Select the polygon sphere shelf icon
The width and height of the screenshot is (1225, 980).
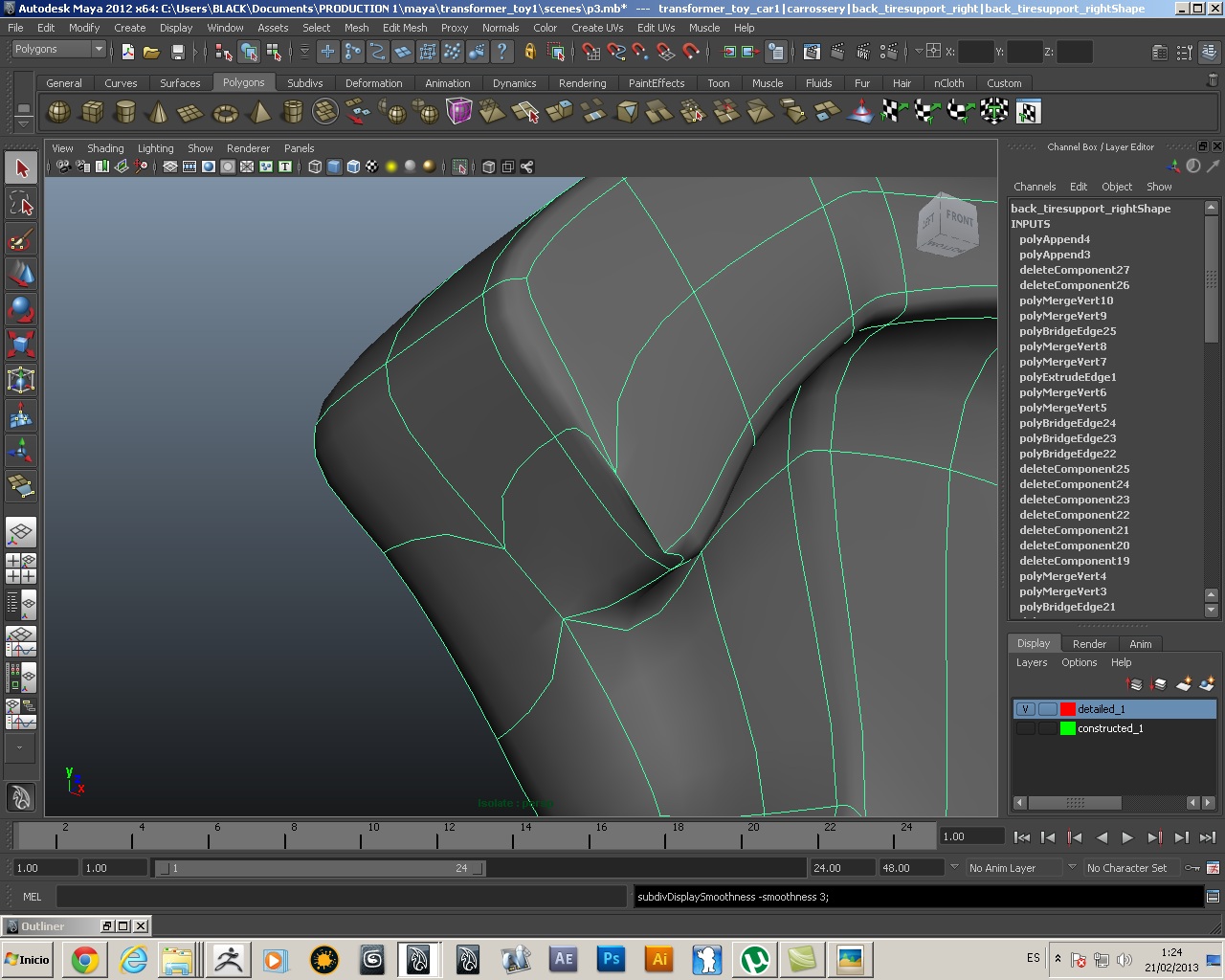58,113
